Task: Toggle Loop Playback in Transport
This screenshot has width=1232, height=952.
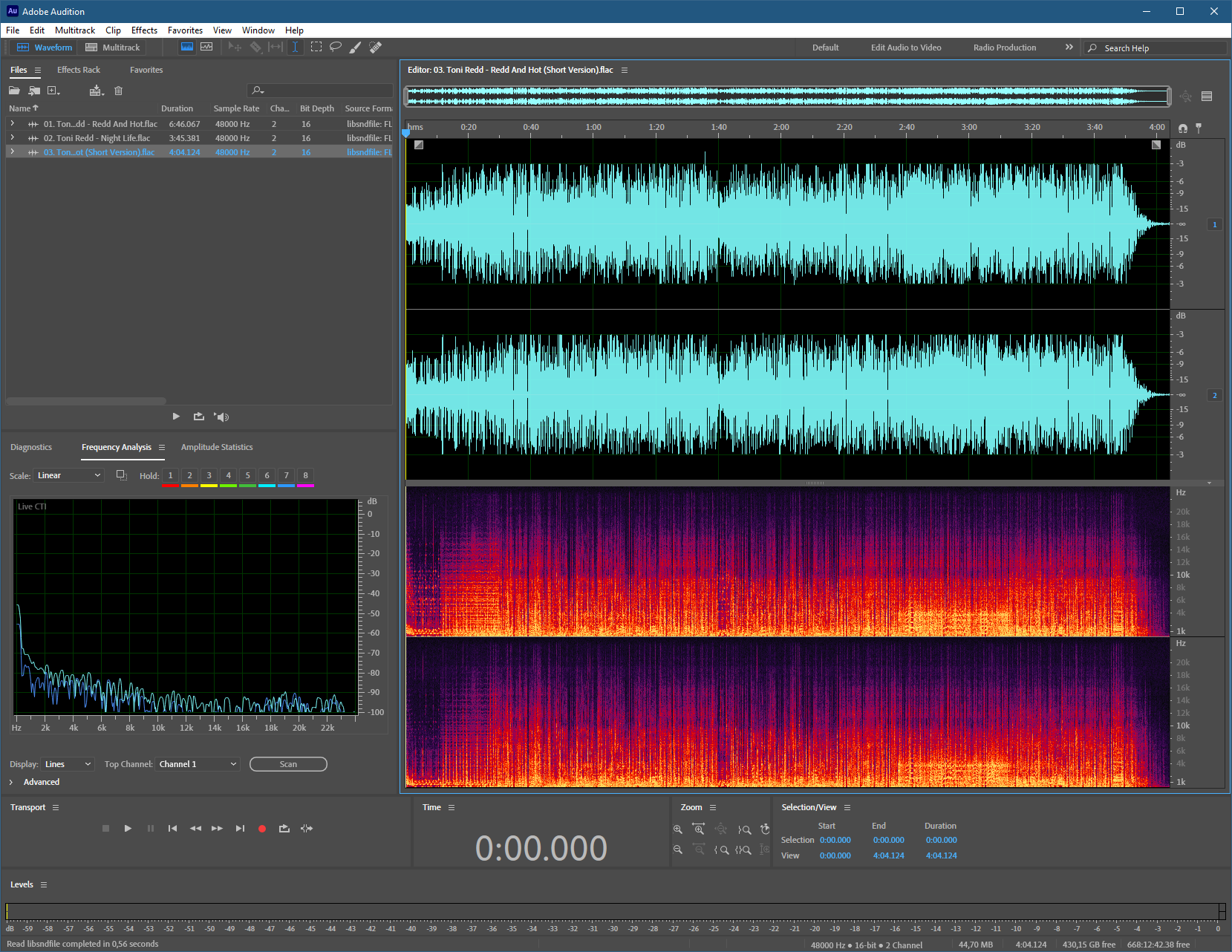Action: click(284, 828)
